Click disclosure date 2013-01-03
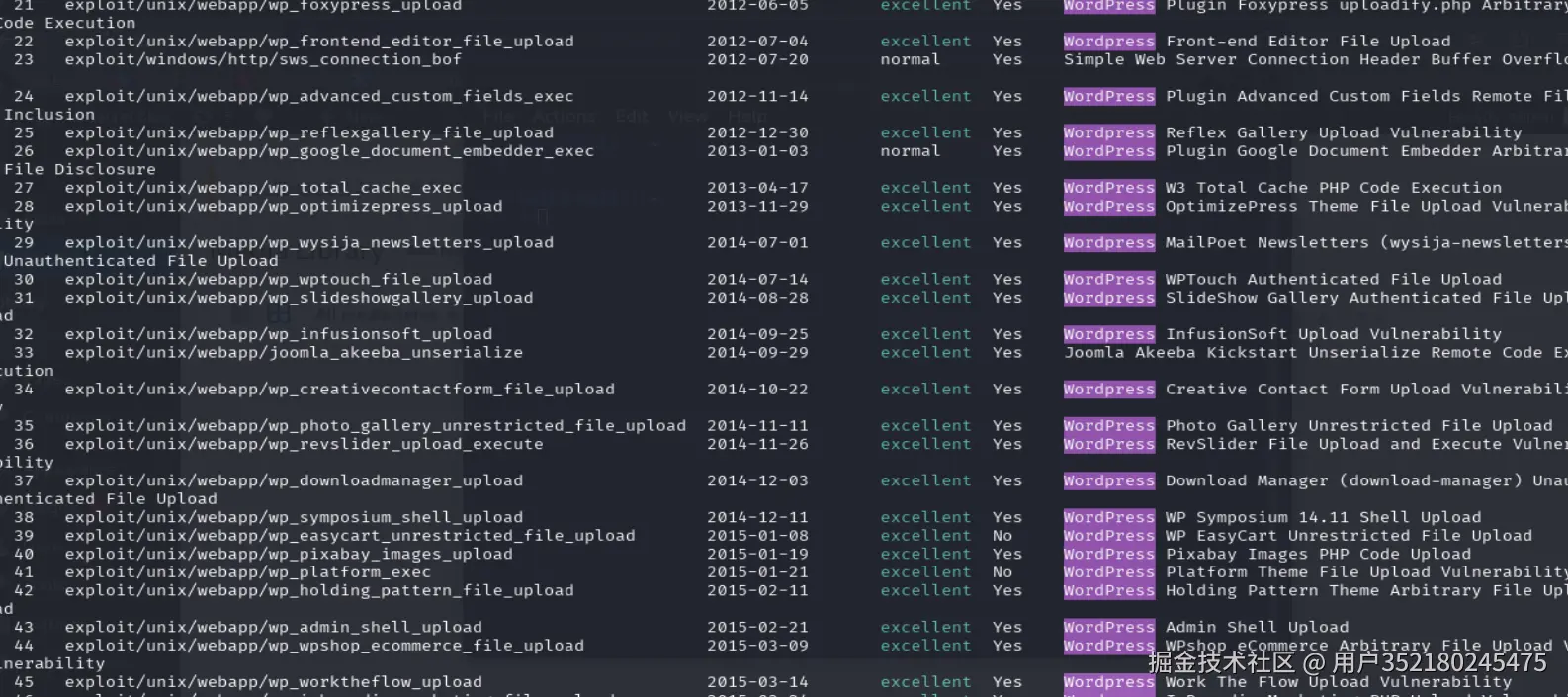The image size is (1568, 697). click(x=757, y=151)
